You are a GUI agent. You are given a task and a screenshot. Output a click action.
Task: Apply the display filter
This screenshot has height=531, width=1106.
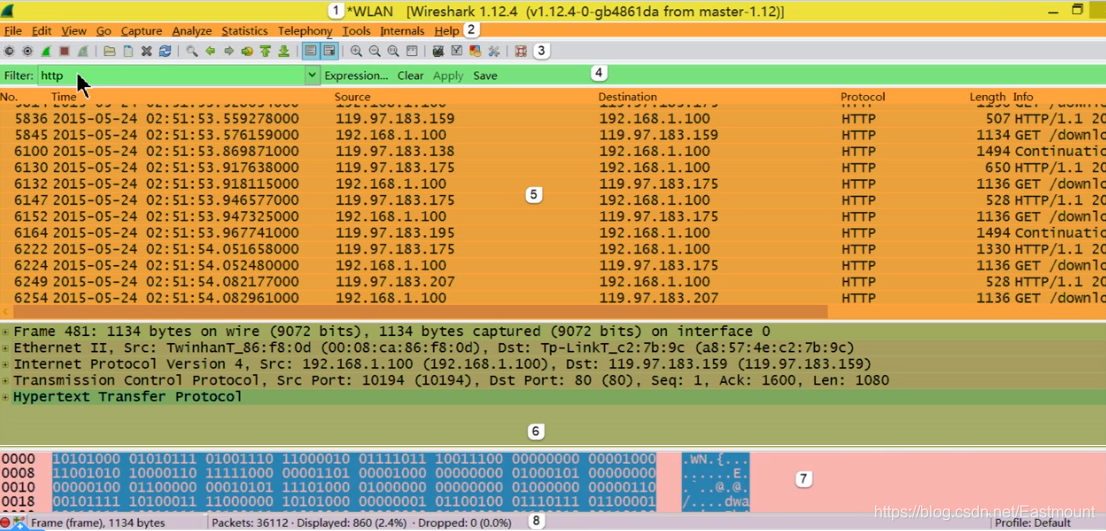coord(448,75)
